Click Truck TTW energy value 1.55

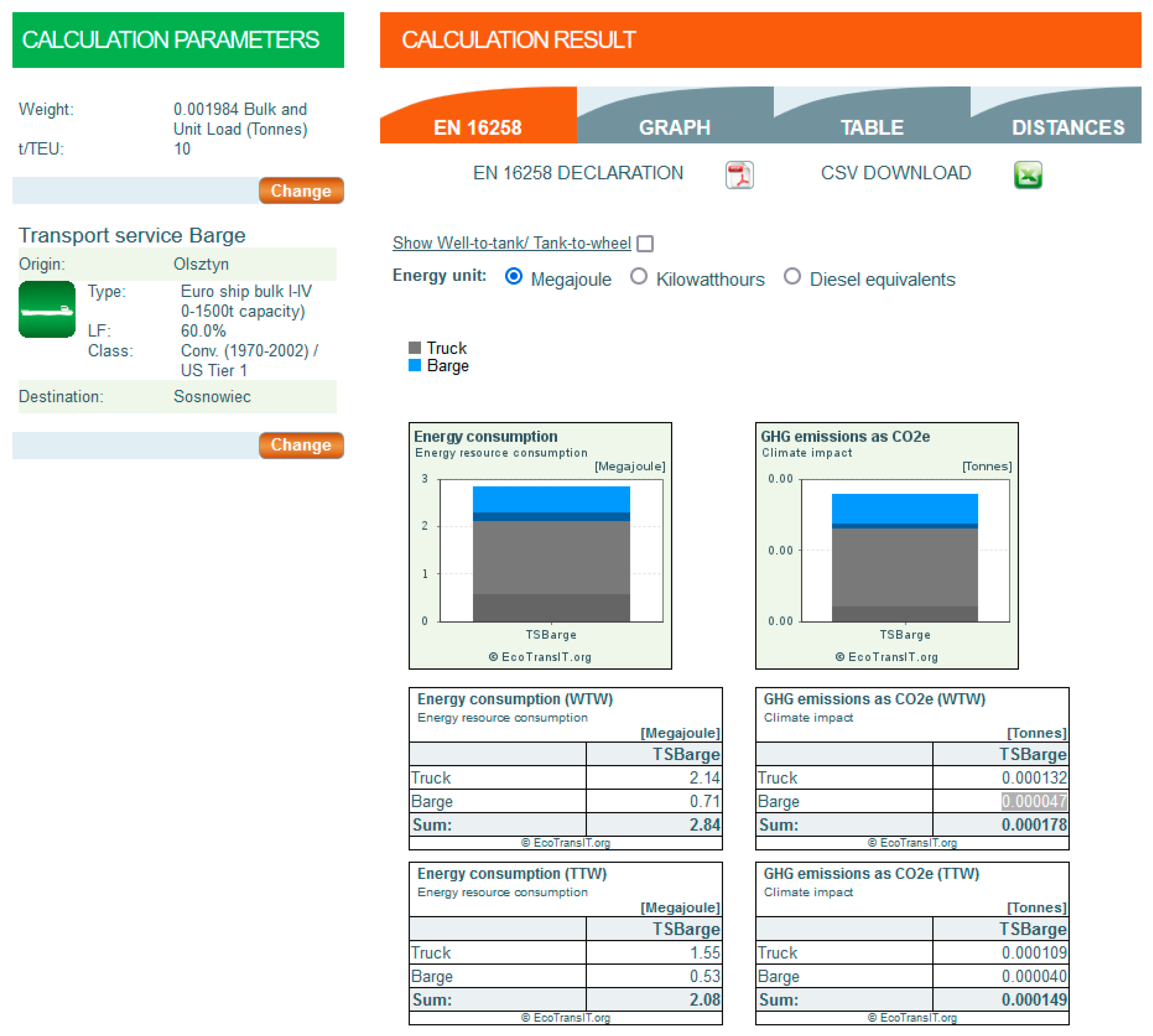pos(705,953)
